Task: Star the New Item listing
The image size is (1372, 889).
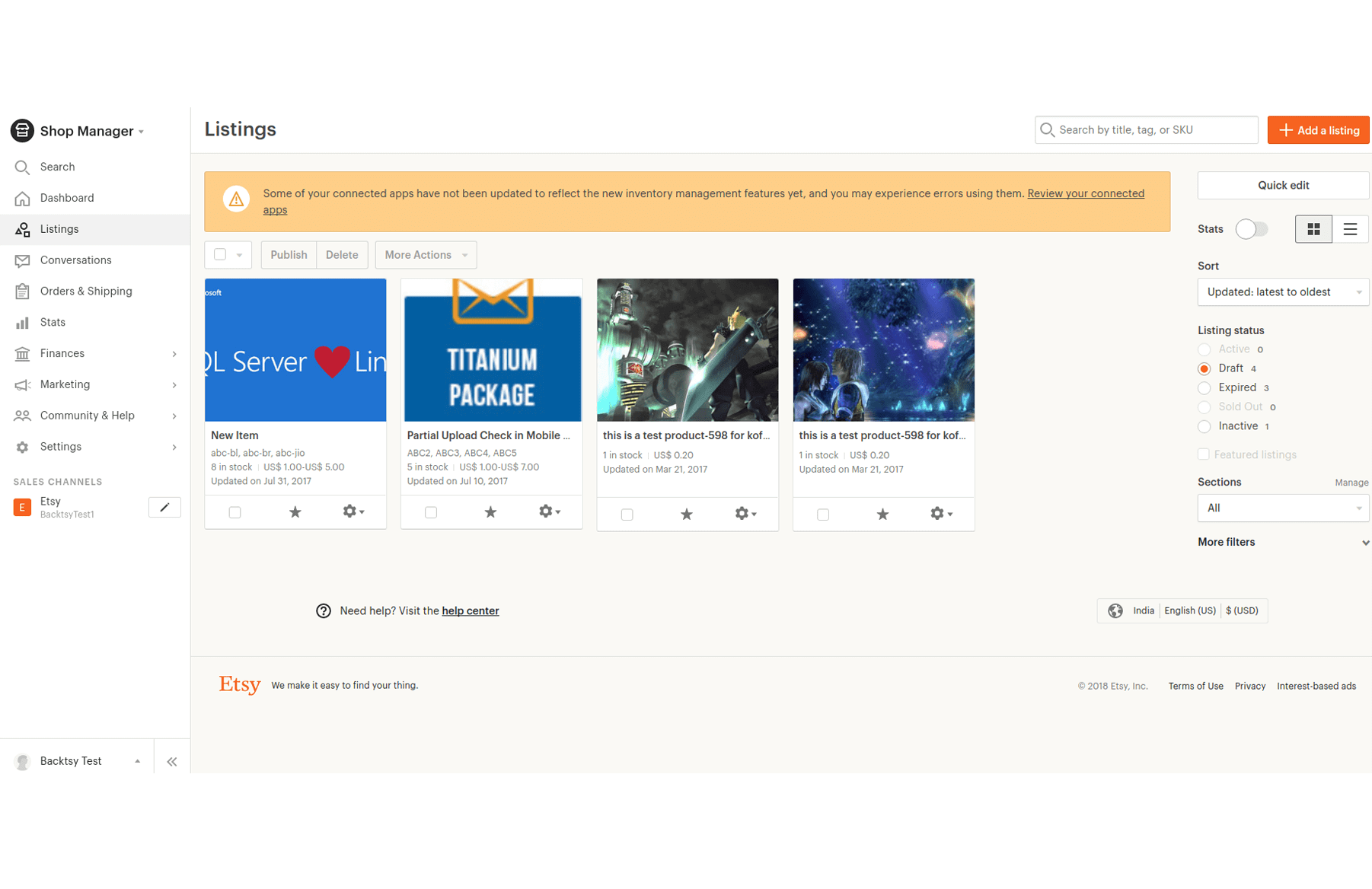Action: (x=295, y=512)
